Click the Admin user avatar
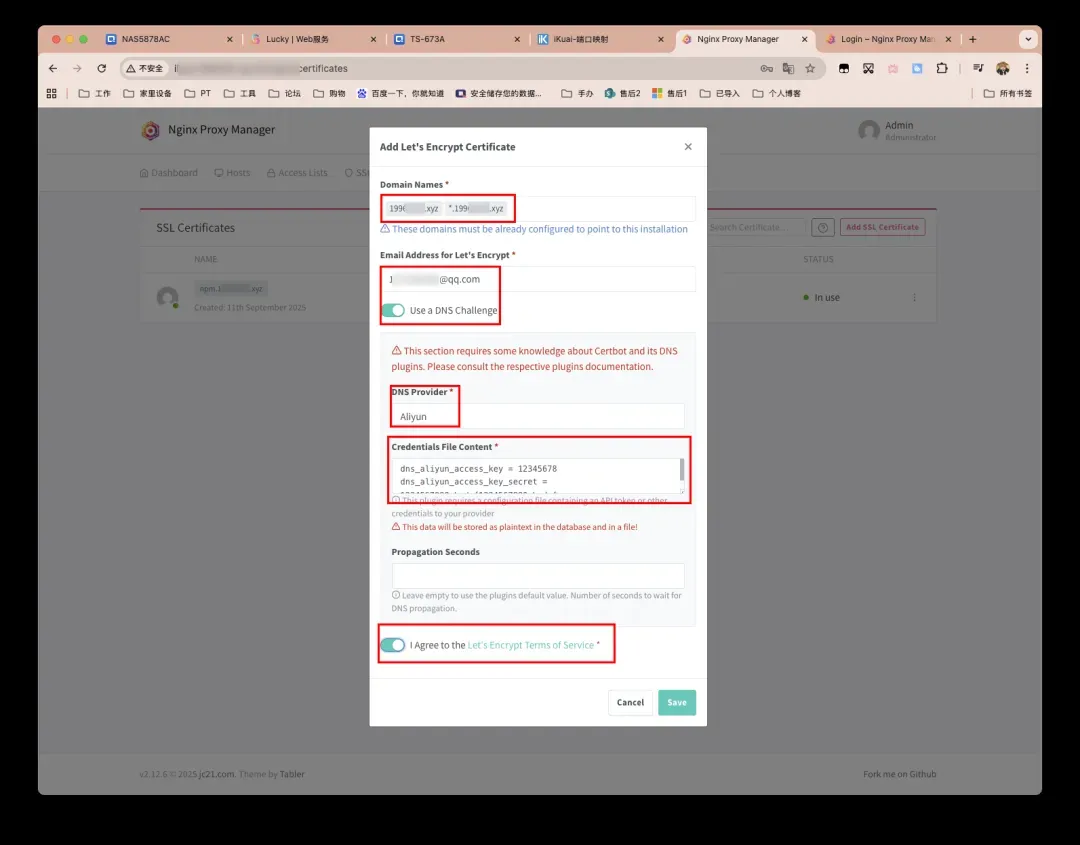The height and width of the screenshot is (845, 1080). coord(869,131)
